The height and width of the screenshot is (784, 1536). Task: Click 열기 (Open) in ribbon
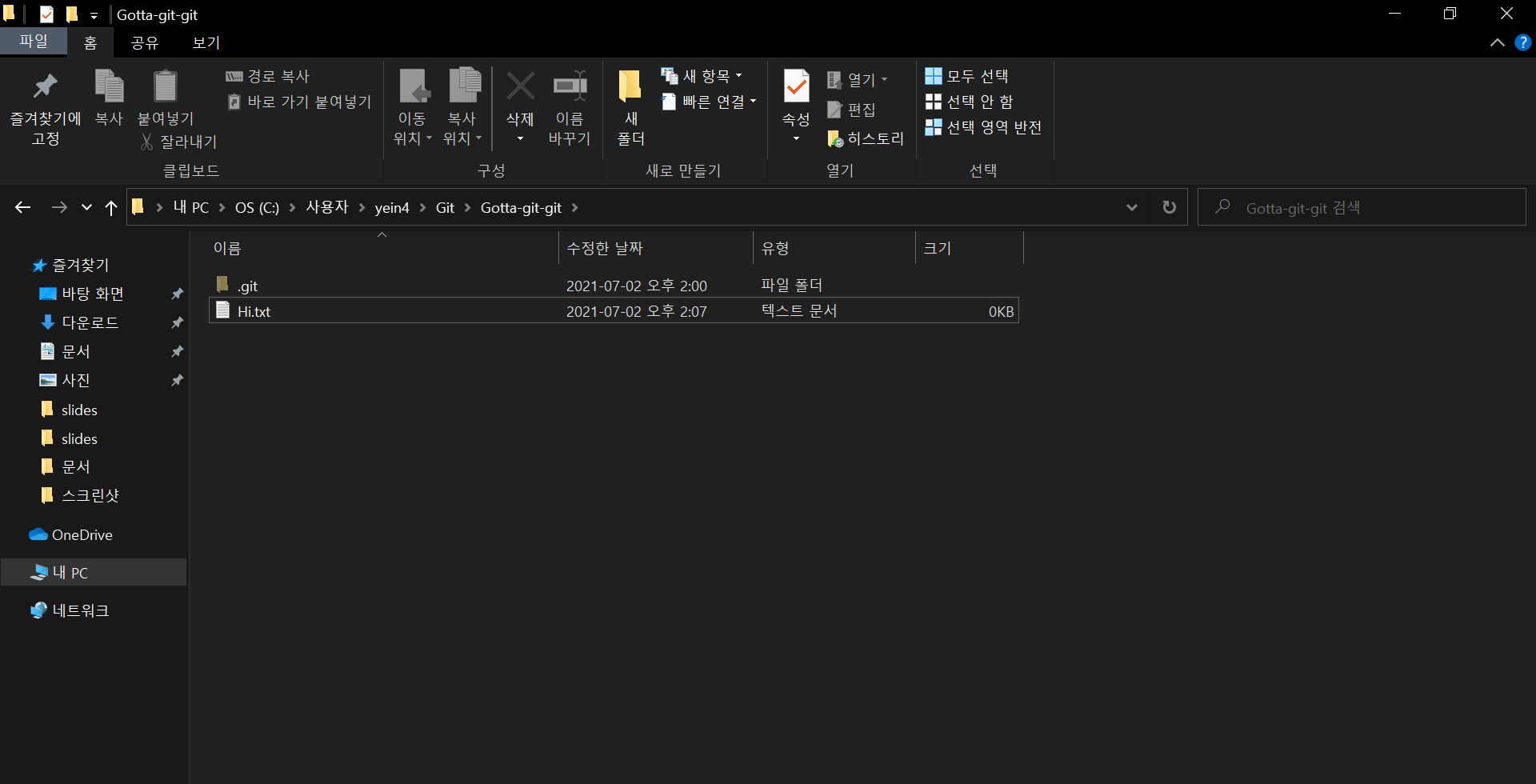click(x=858, y=79)
